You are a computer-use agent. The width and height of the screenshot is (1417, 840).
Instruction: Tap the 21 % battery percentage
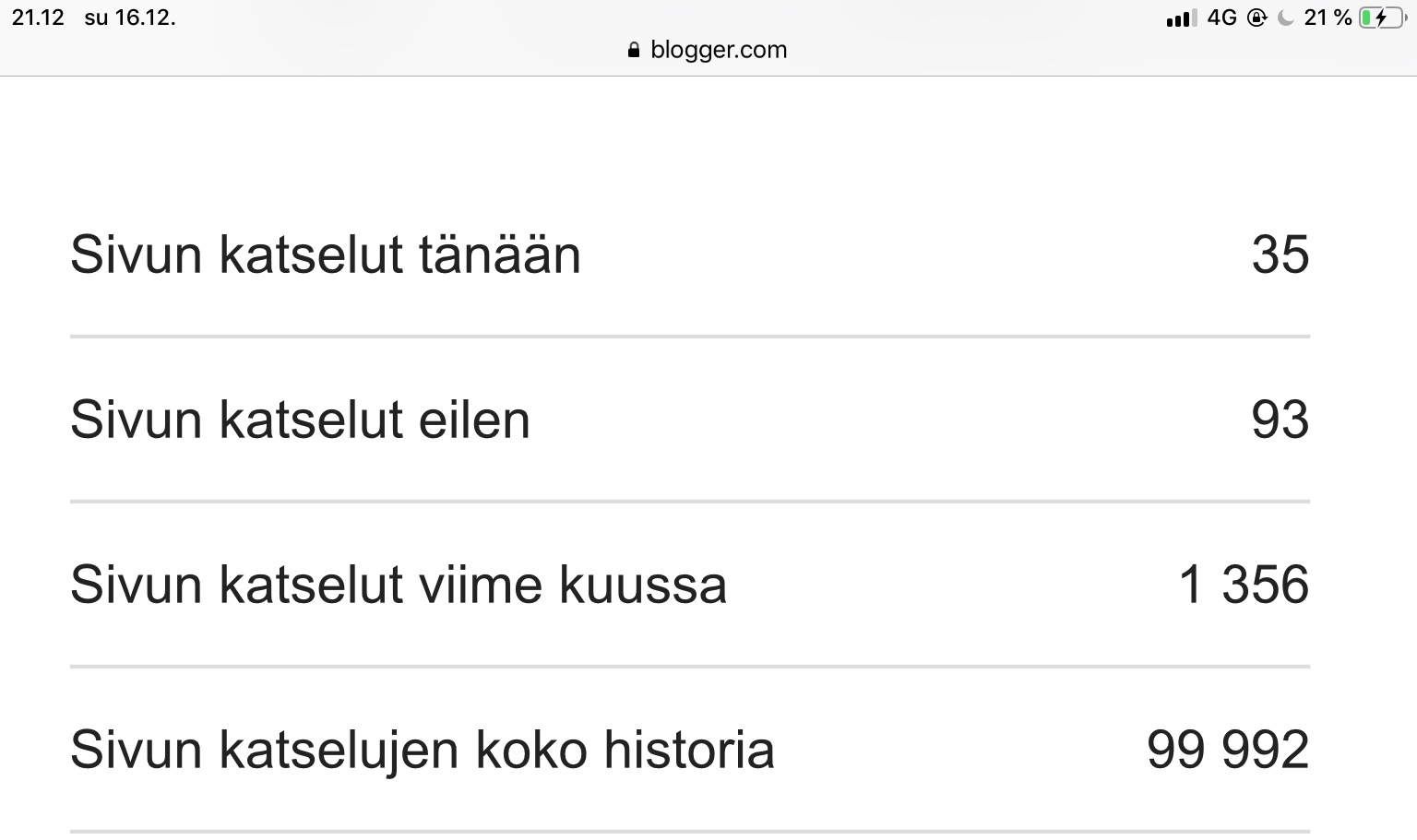1328,18
